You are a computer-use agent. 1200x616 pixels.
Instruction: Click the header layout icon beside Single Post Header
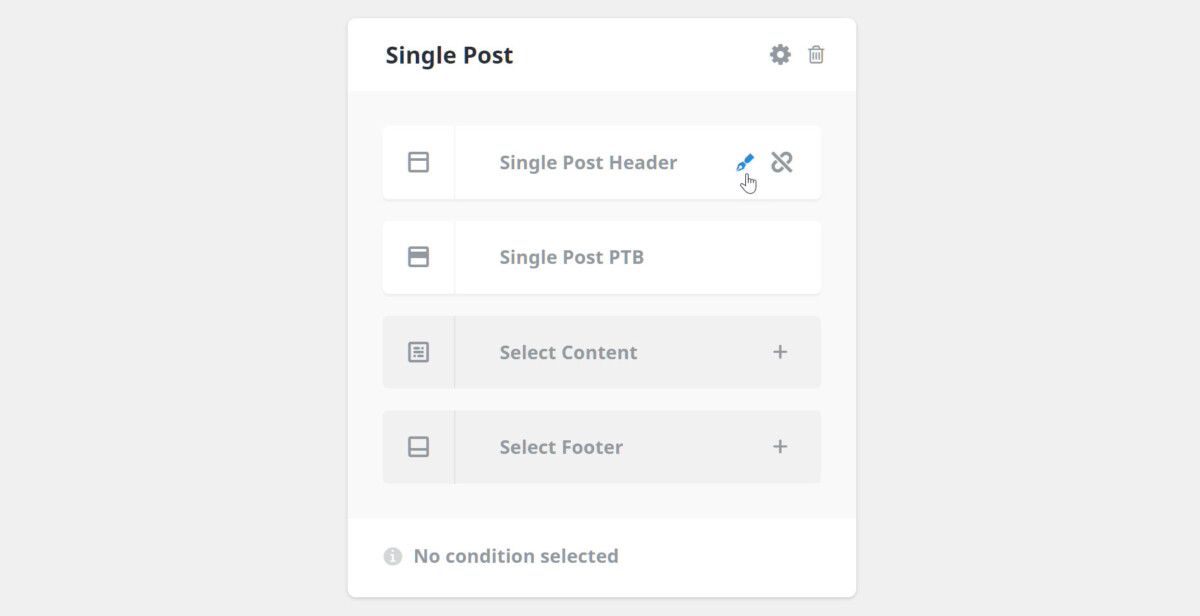point(419,161)
